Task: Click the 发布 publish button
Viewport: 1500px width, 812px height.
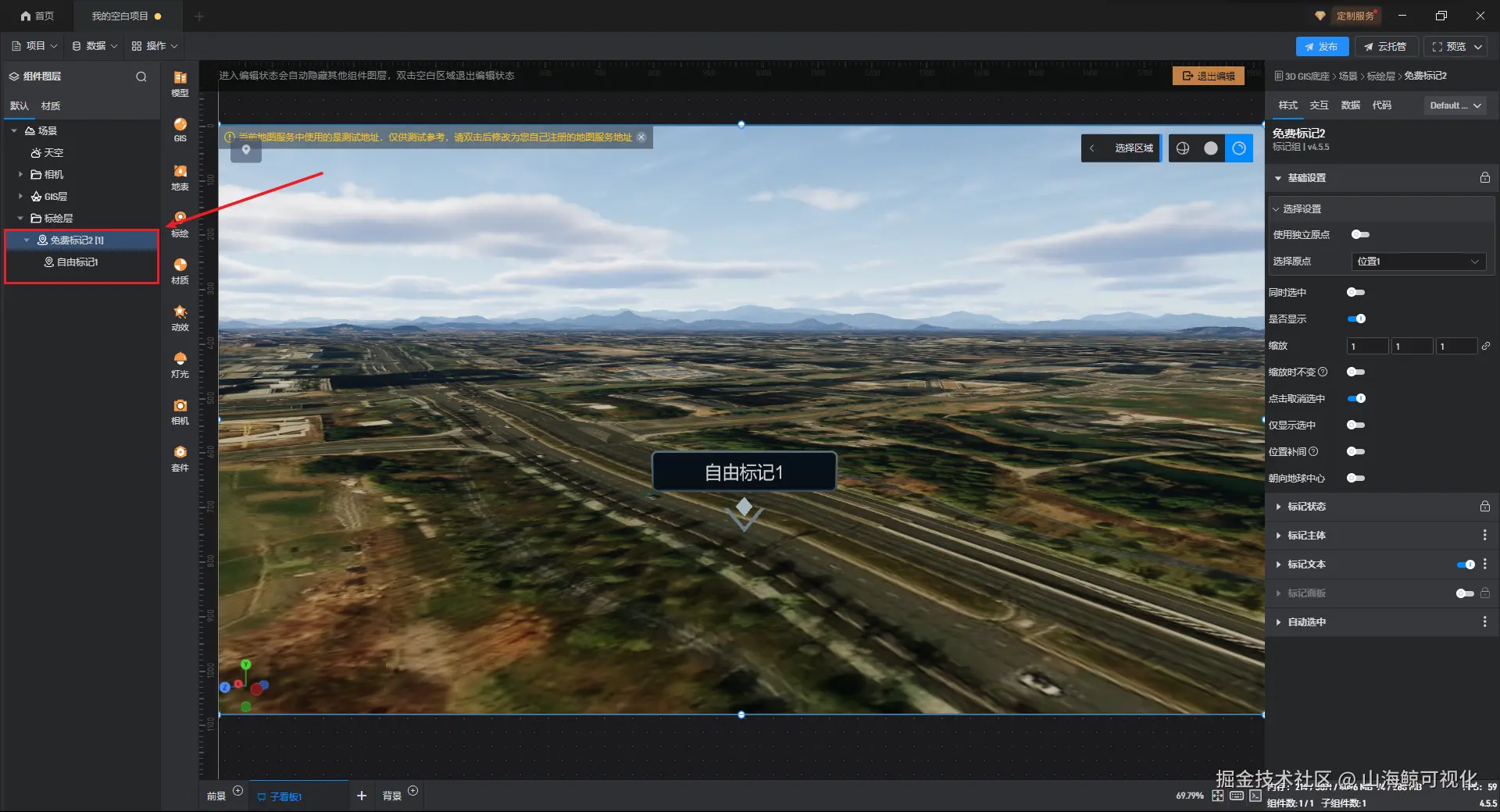Action: coord(1322,47)
